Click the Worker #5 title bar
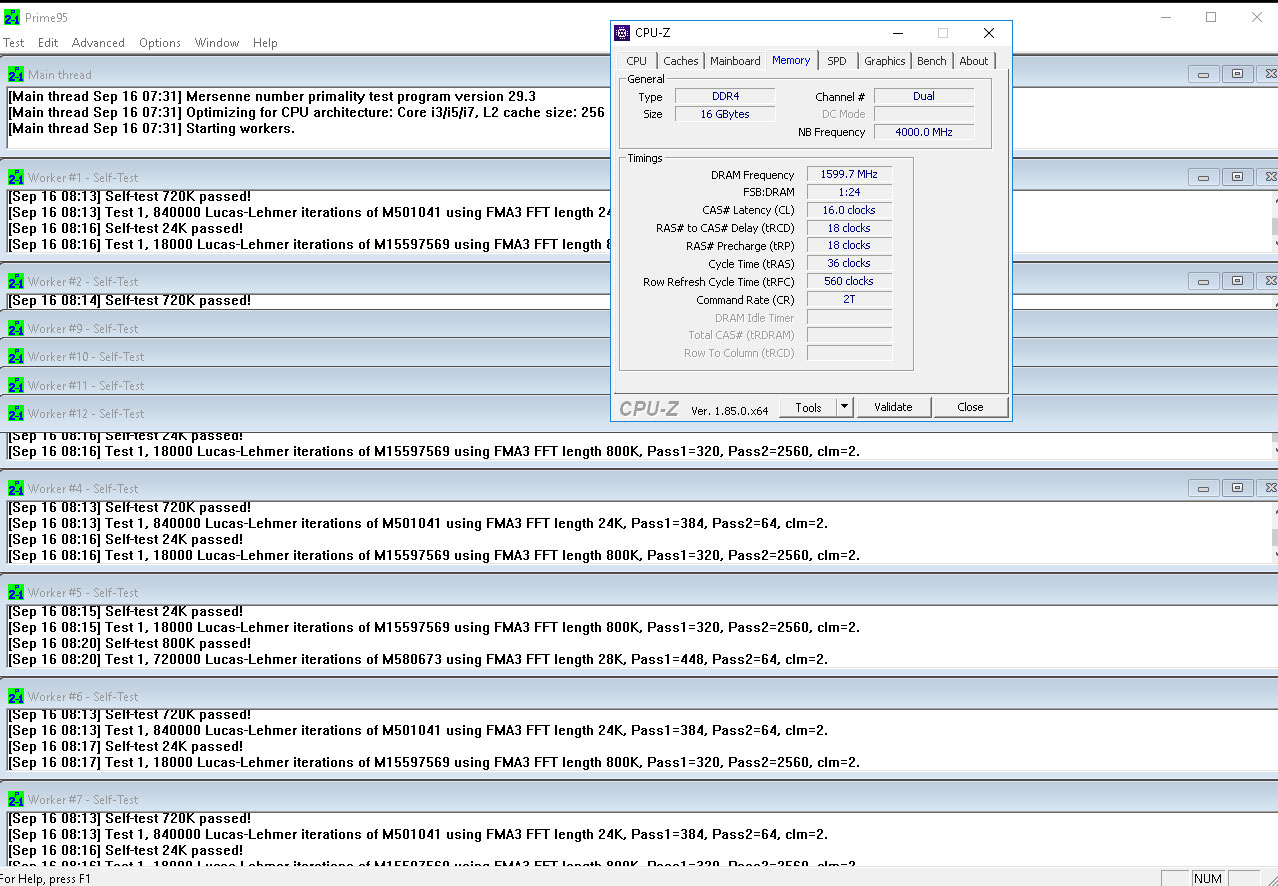The image size is (1278, 886). (640, 592)
